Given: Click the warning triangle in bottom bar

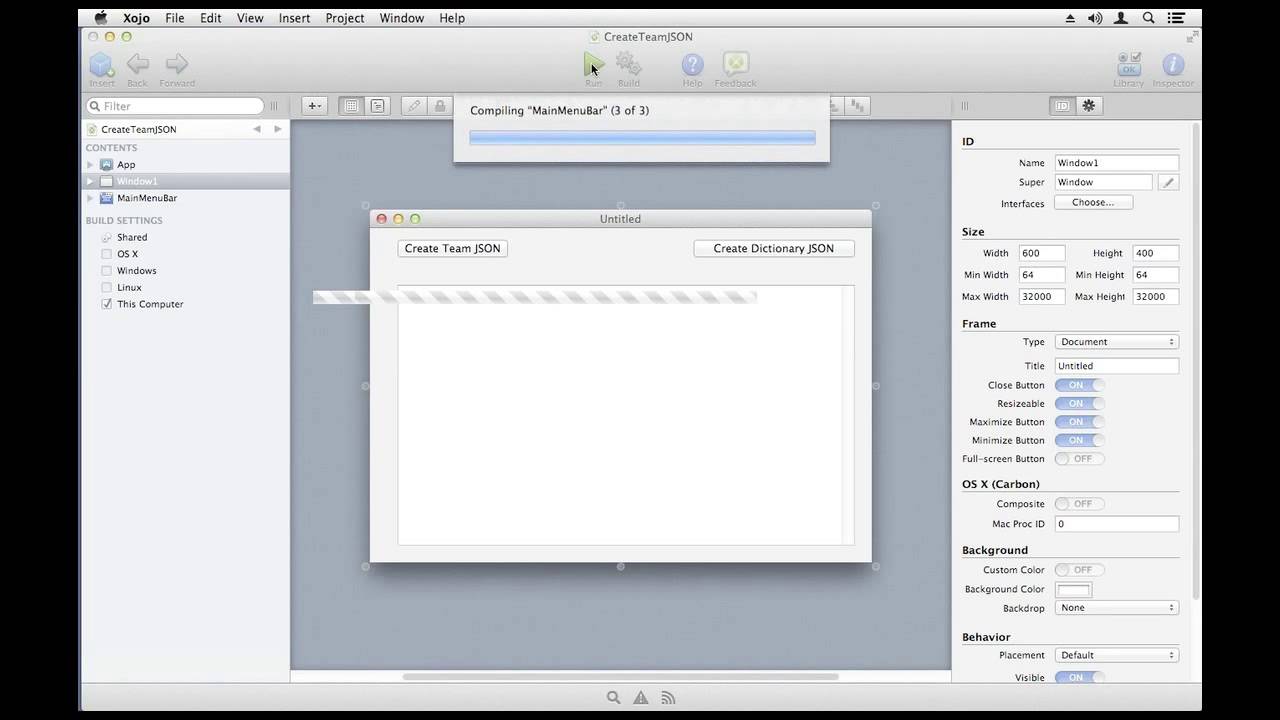Looking at the screenshot, I should coord(640,698).
